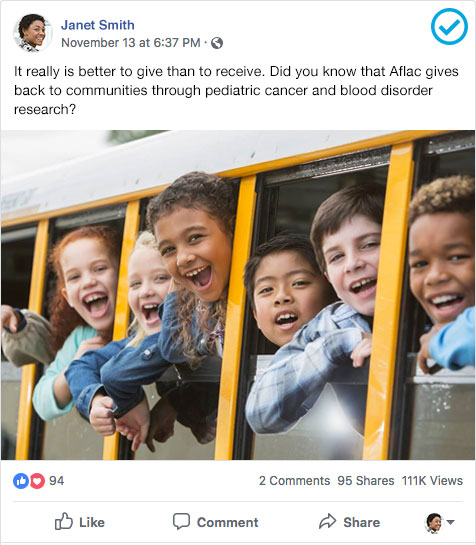Click the share arrow icon

click(x=327, y=521)
